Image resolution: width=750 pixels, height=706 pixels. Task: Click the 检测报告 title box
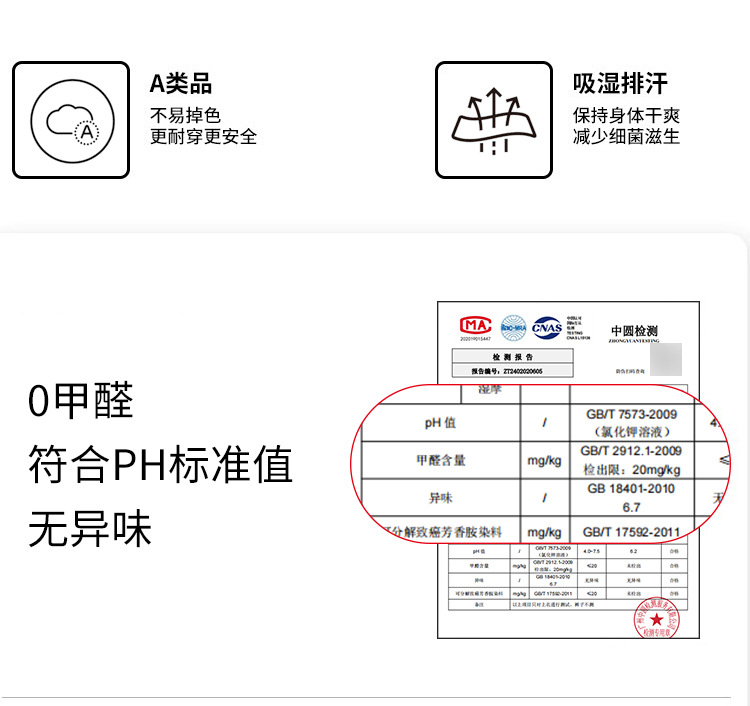coord(512,357)
